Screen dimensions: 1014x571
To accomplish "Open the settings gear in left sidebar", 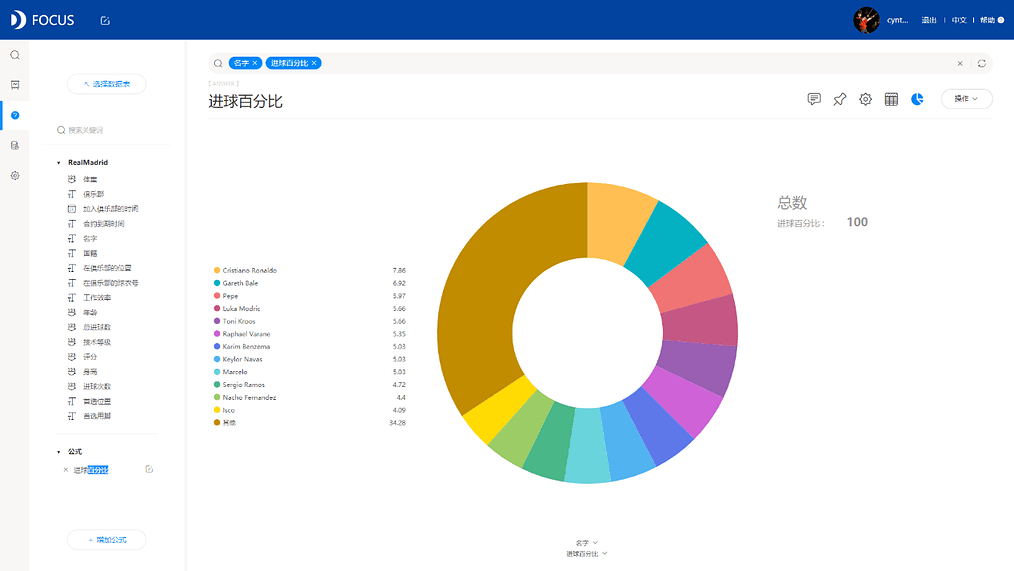I will coord(15,176).
